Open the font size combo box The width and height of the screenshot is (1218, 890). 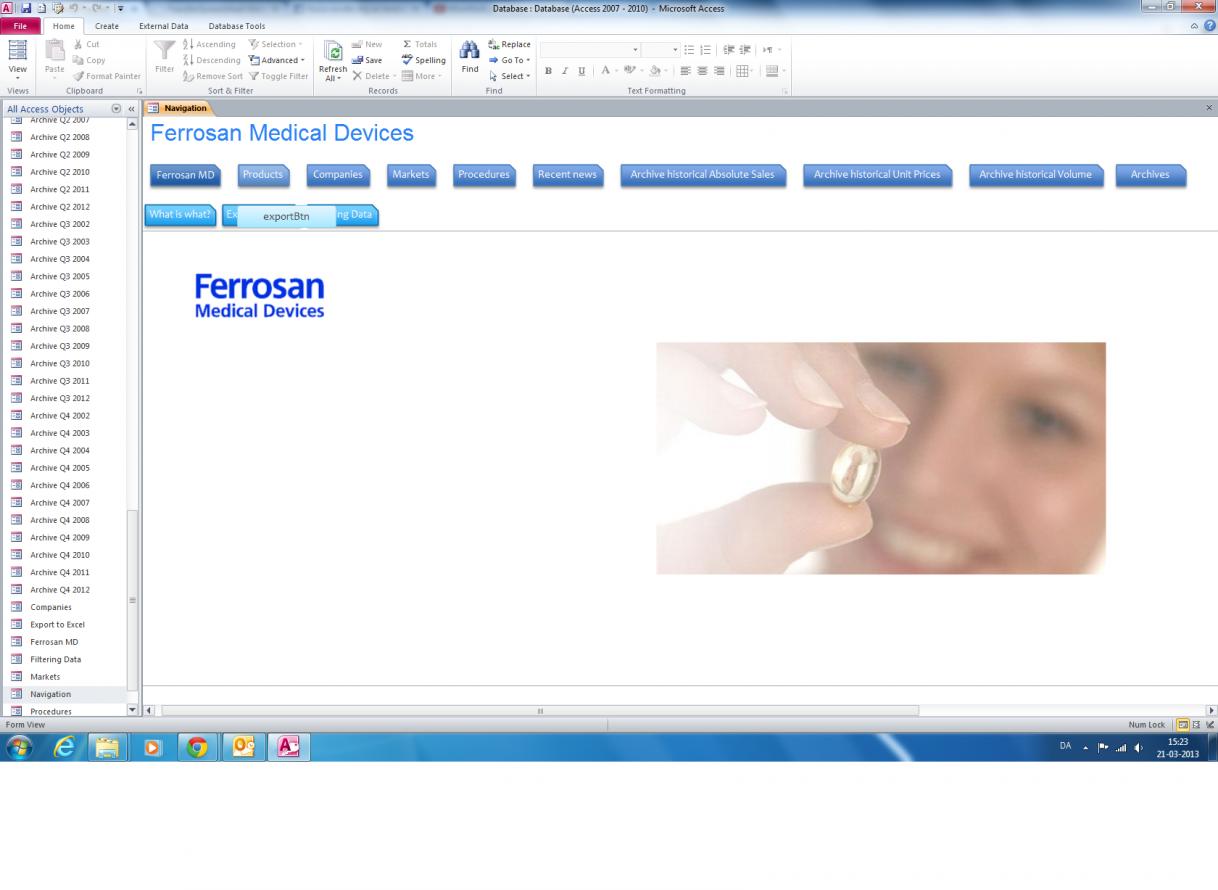coord(661,50)
